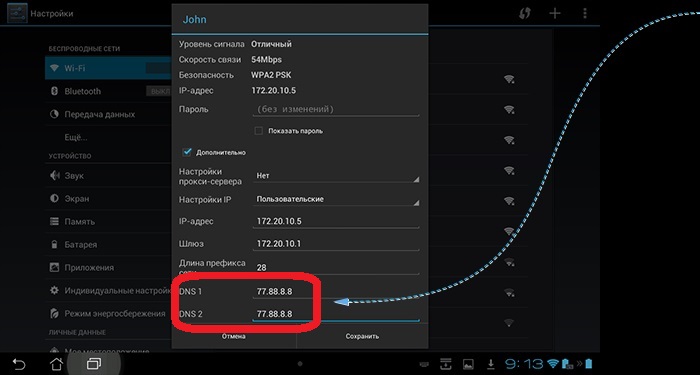This screenshot has height=375, width=700.
Task: Tap the Сохранить button
Action: (362, 336)
